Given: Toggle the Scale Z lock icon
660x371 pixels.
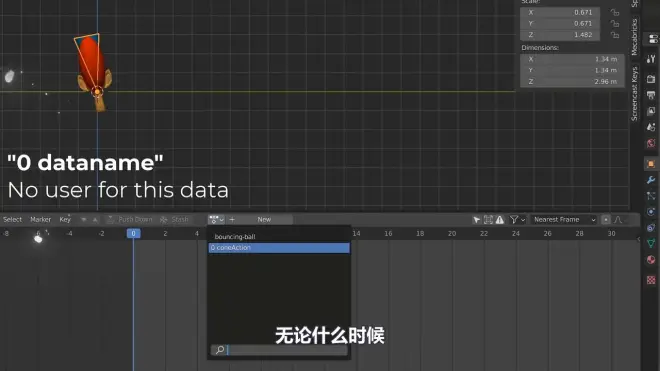Looking at the screenshot, I should tap(615, 35).
